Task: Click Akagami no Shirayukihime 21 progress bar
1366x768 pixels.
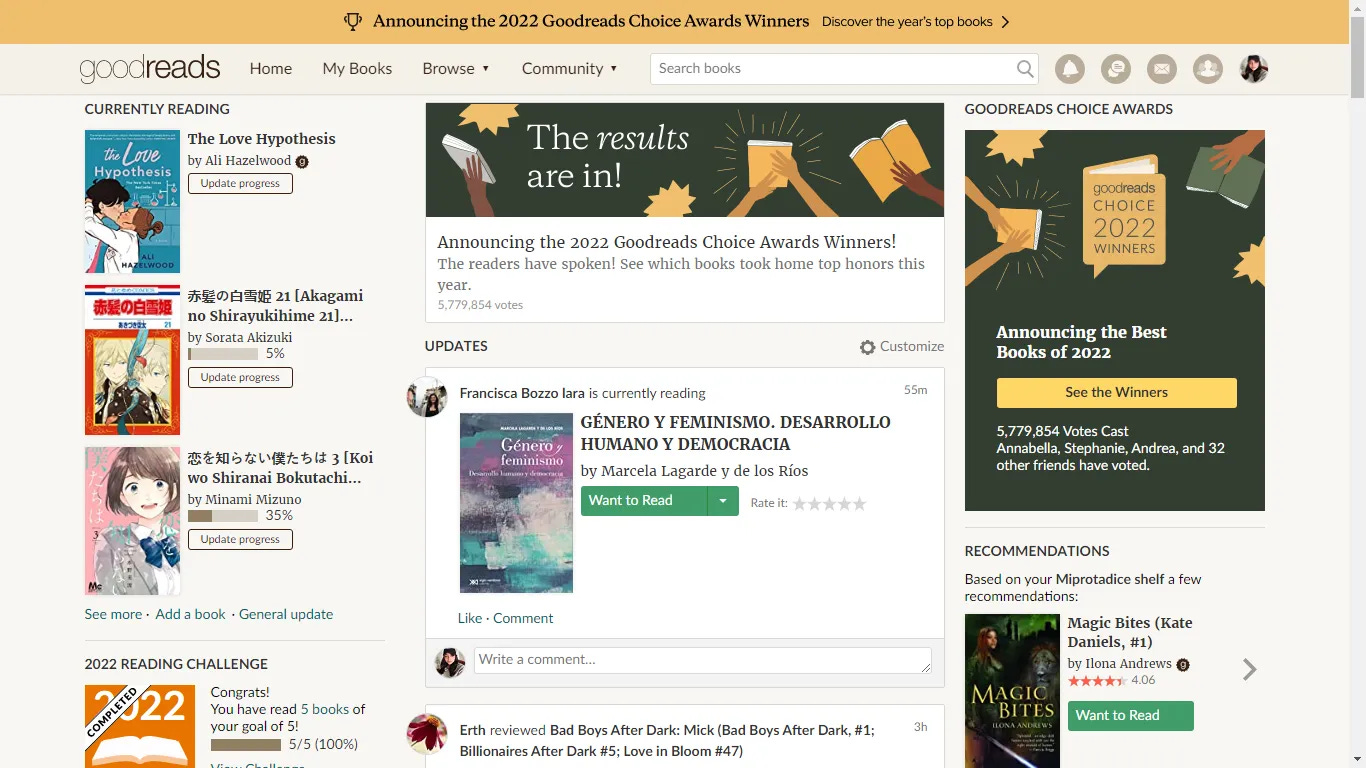Action: tap(223, 354)
